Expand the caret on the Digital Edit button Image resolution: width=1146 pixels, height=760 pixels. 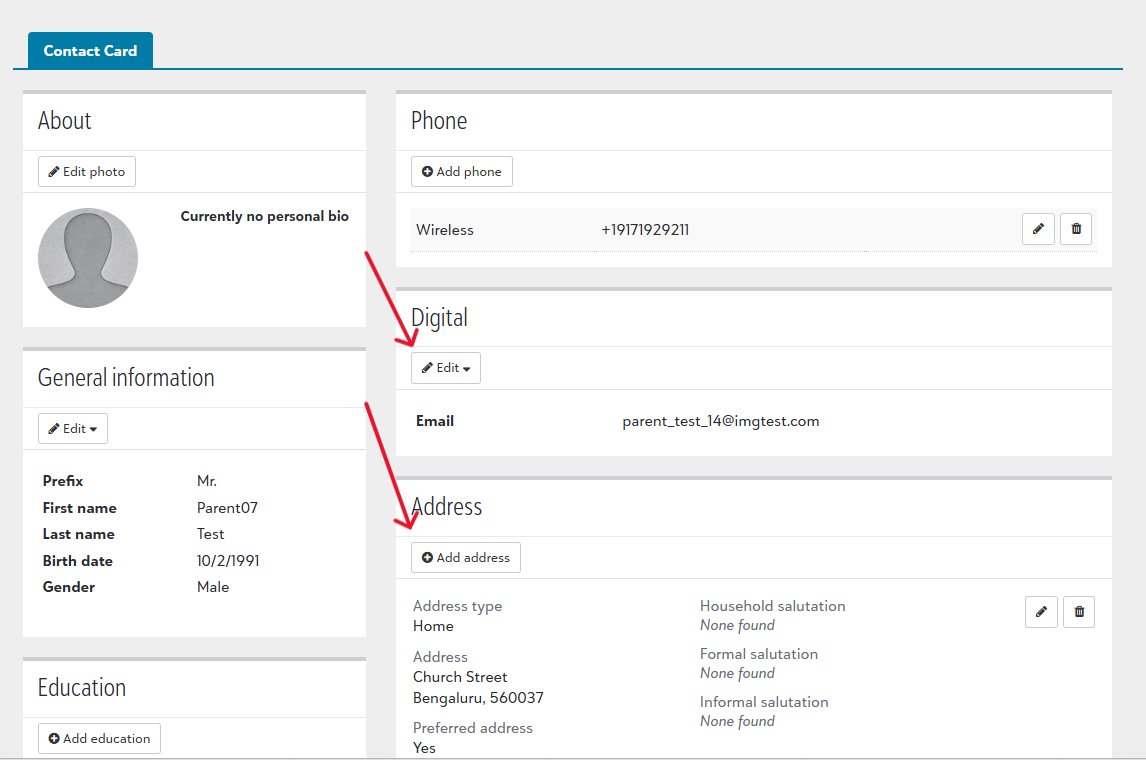click(467, 367)
